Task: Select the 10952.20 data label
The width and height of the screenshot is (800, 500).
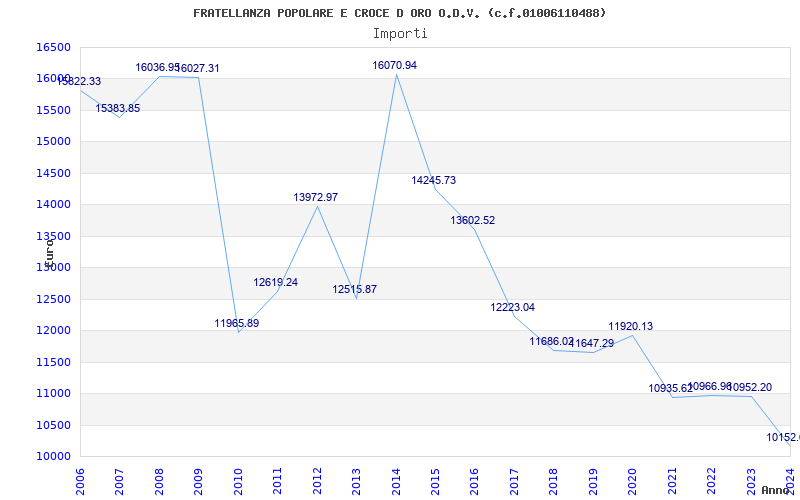Action: 749,387
